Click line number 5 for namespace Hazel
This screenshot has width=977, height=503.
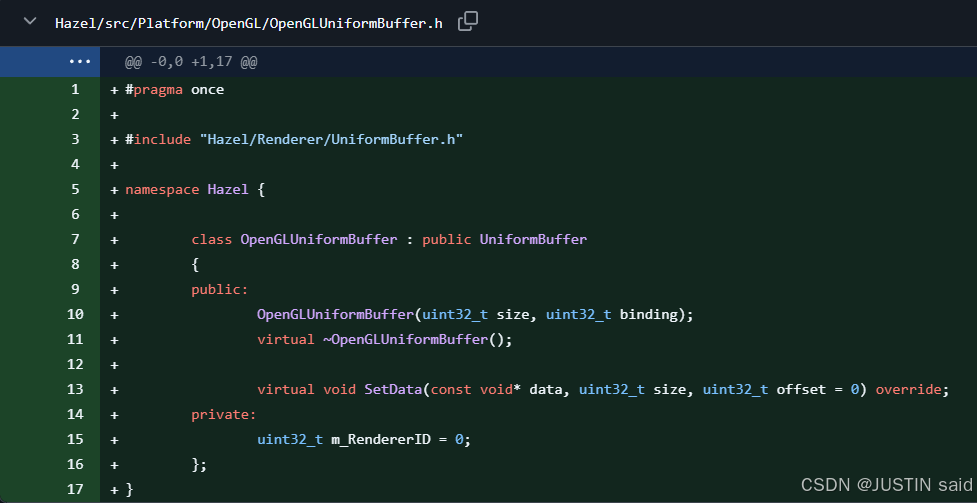[75, 189]
